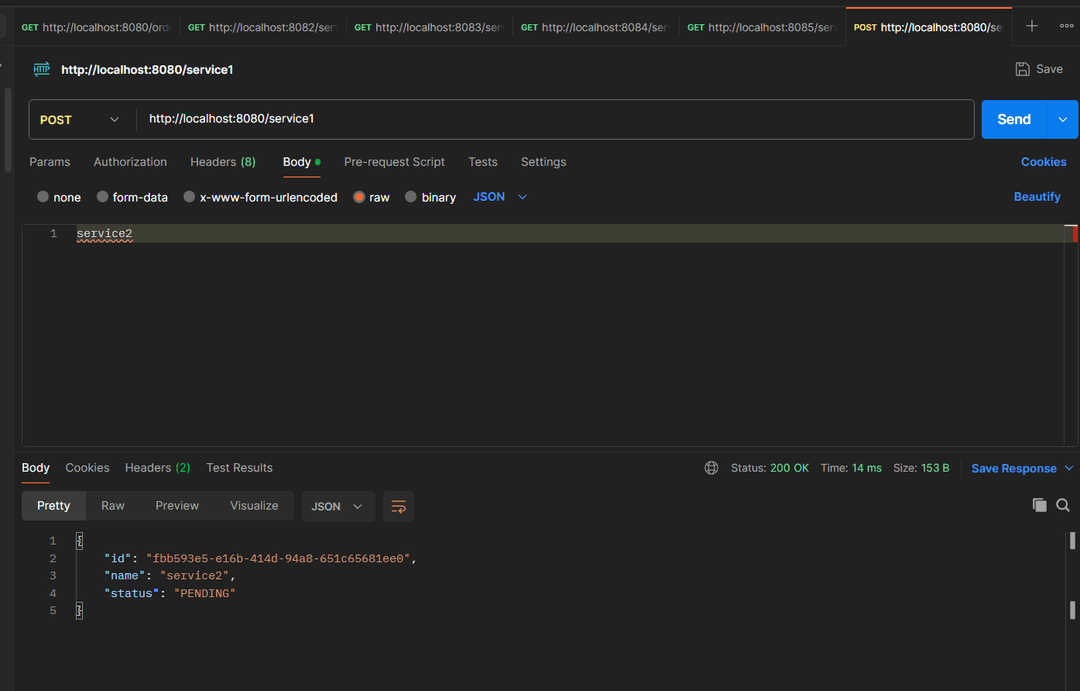The image size is (1080, 691).
Task: Choose the binary body radio option
Action: (x=411, y=197)
